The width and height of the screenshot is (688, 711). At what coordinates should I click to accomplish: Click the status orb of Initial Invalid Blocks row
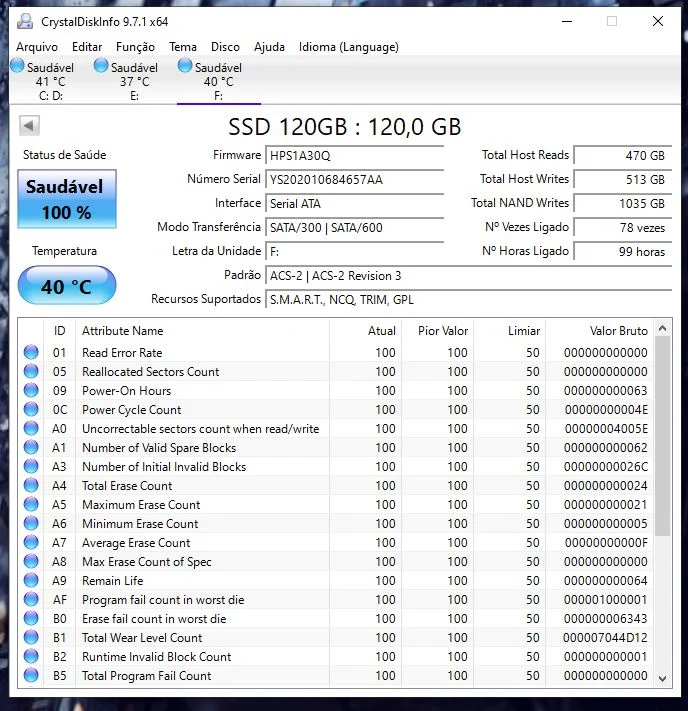pyautogui.click(x=31, y=467)
